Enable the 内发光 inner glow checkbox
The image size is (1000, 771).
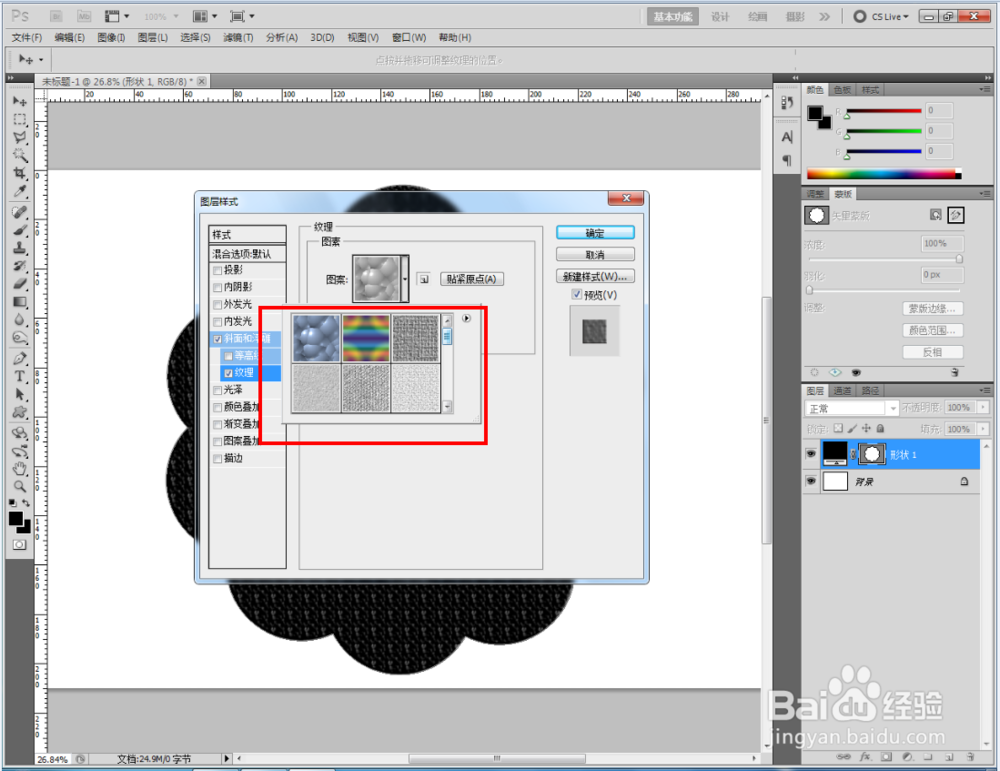pos(217,322)
